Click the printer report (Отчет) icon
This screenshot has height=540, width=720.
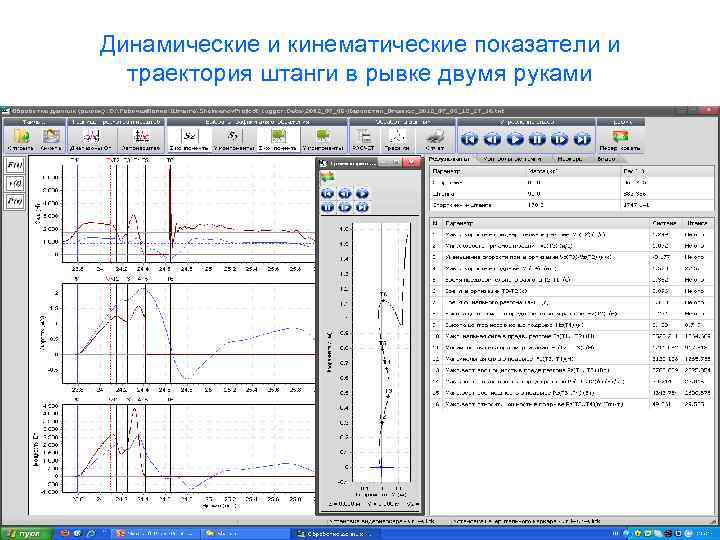(434, 139)
